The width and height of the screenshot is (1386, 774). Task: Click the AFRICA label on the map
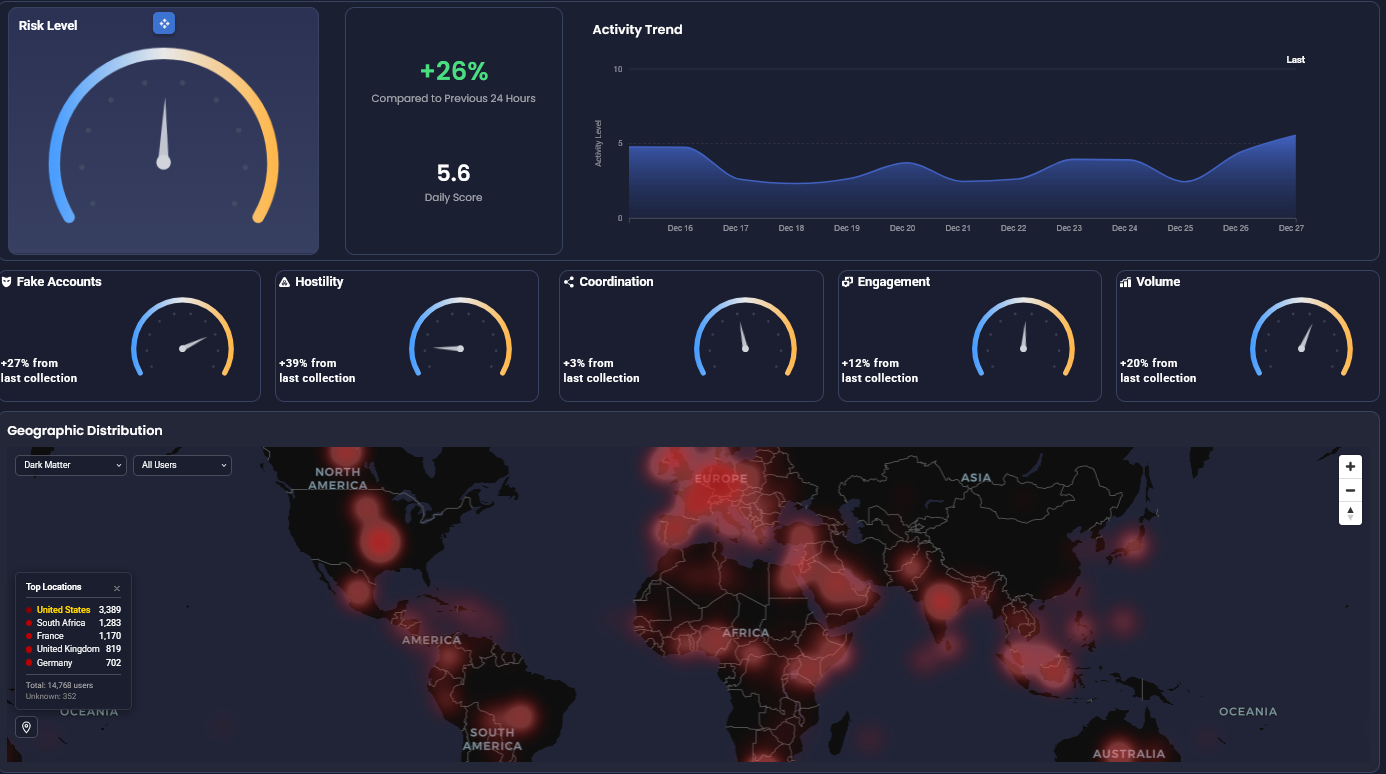746,633
